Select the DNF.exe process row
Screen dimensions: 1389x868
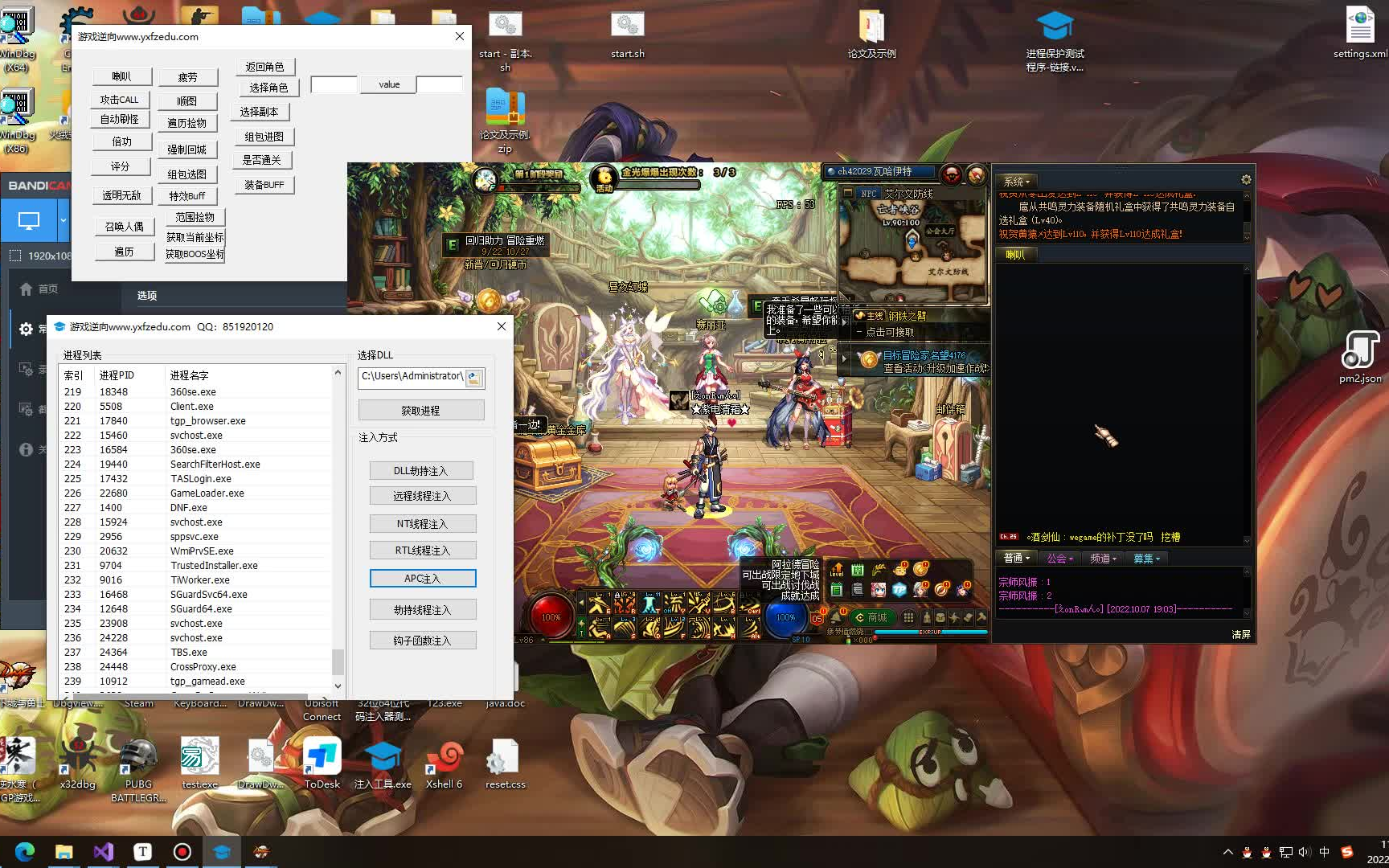coord(197,508)
